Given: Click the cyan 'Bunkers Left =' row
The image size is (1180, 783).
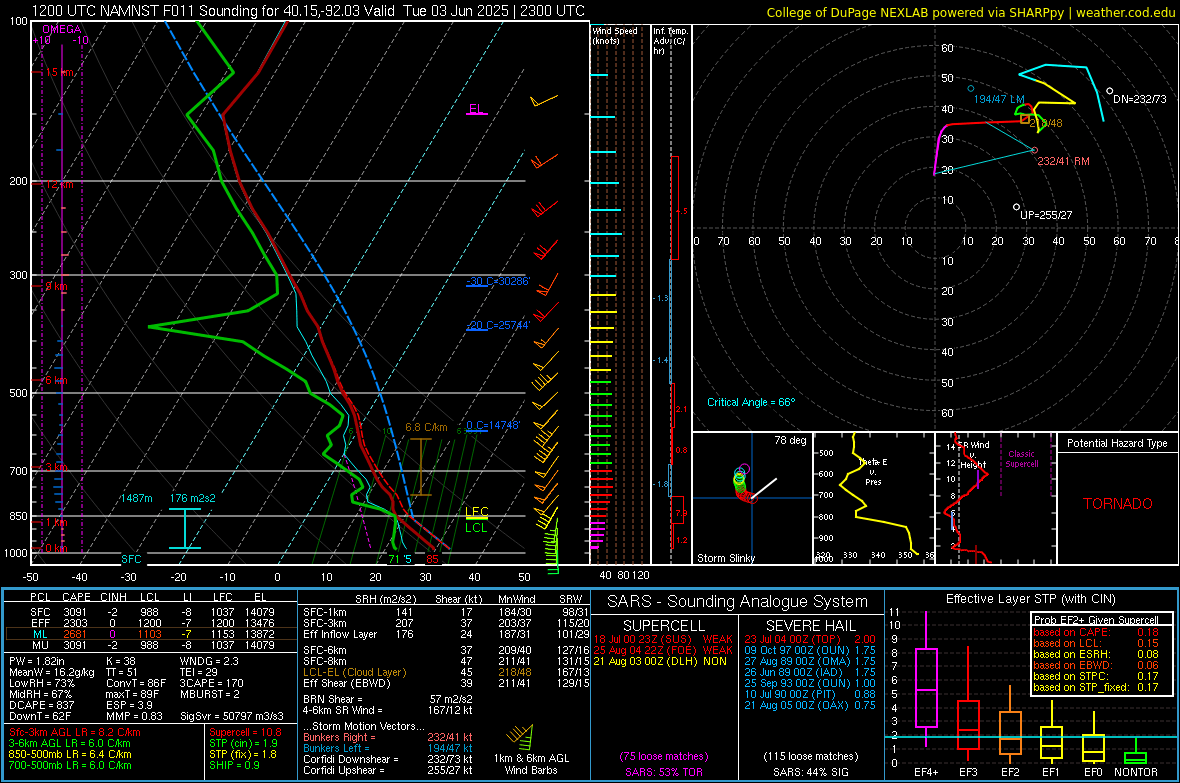Looking at the screenshot, I should point(388,748).
